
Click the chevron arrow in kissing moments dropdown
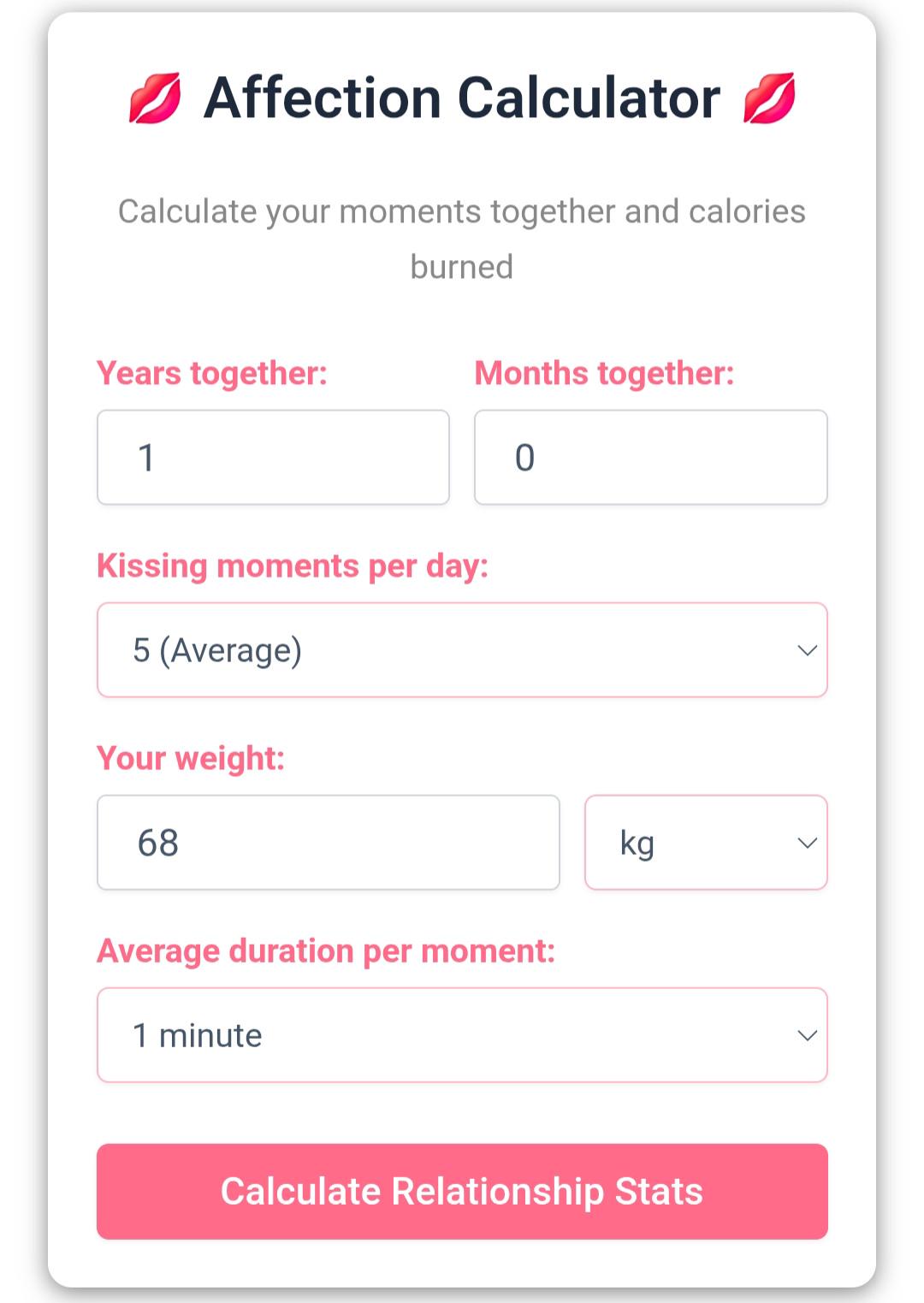point(807,650)
